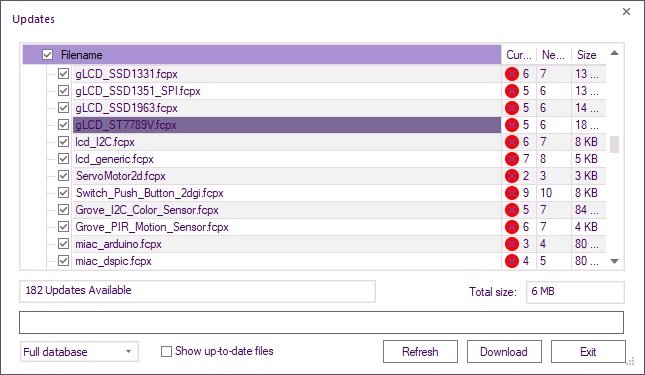Click the empty progress bar

[321, 322]
